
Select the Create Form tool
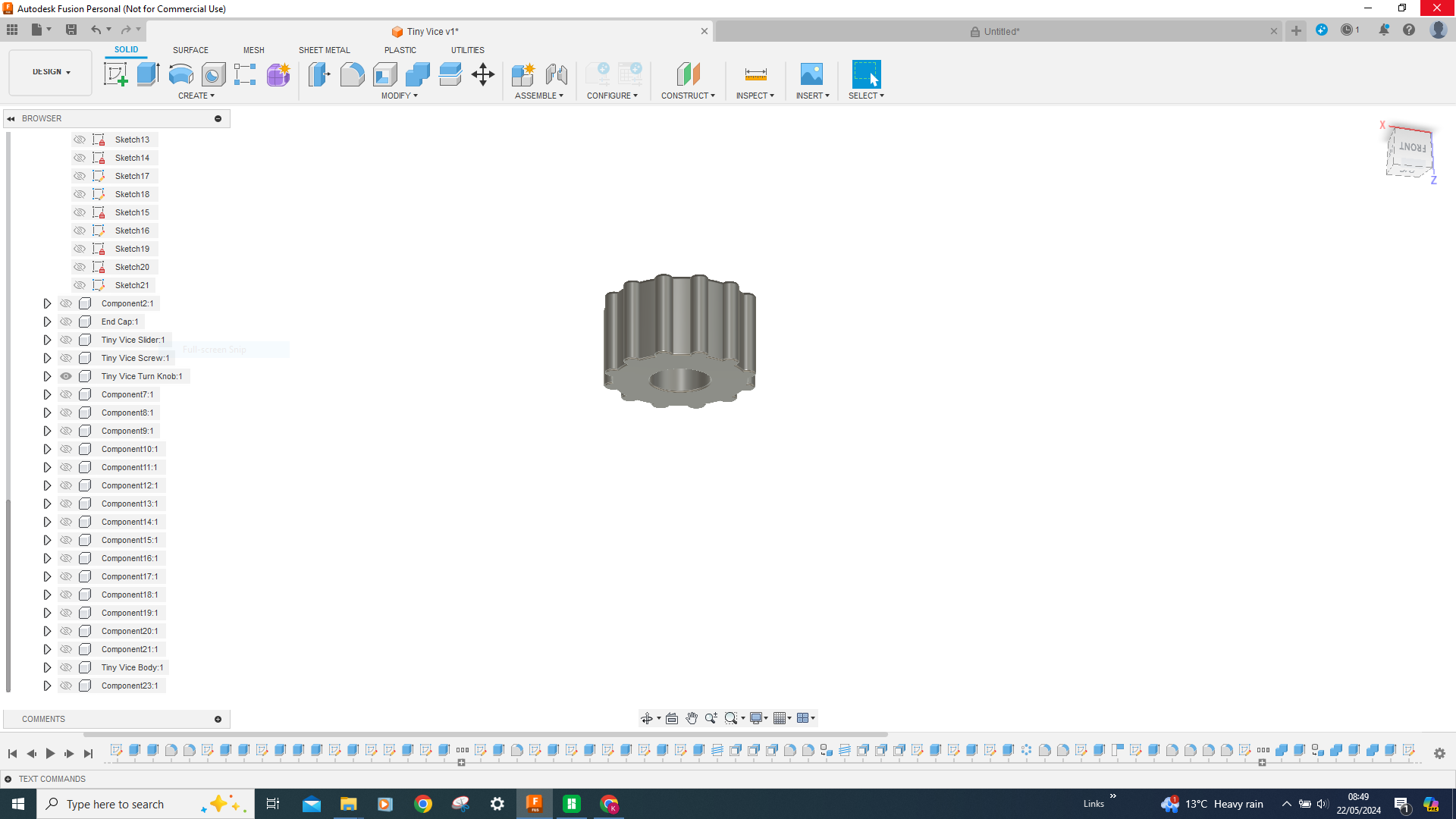tap(278, 74)
